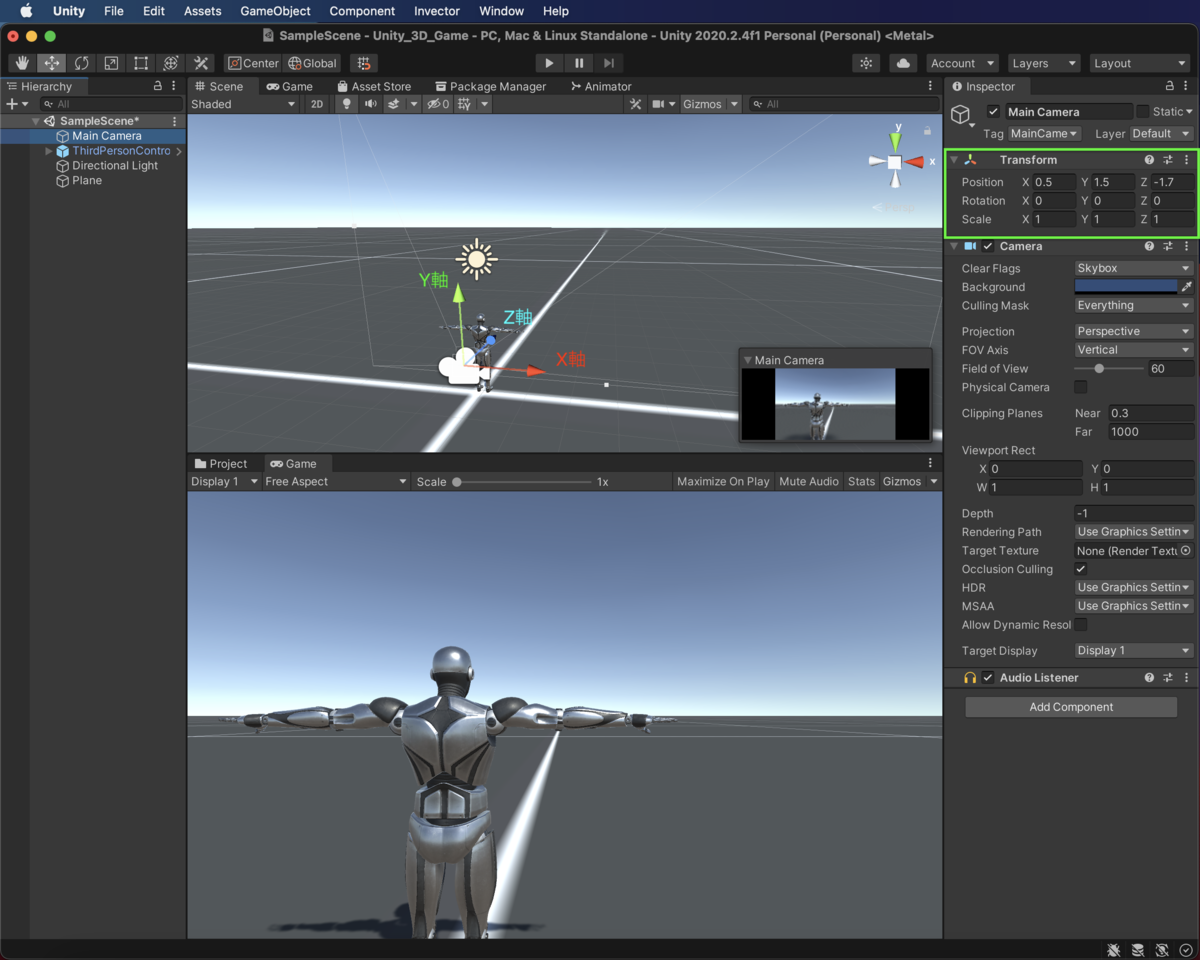Select the Hand tool

(21, 63)
